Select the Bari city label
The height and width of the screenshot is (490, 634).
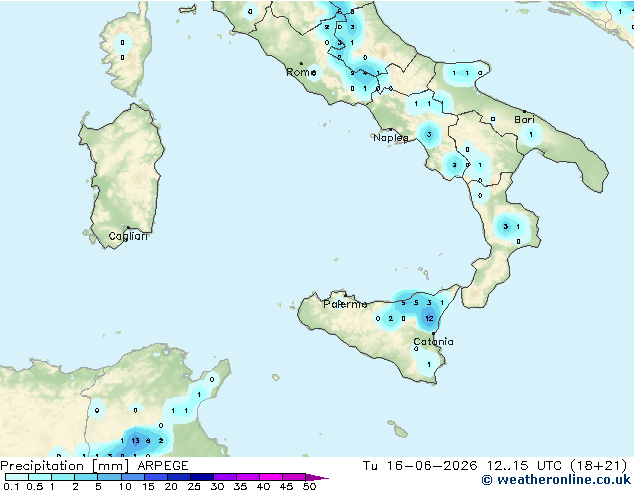(524, 119)
